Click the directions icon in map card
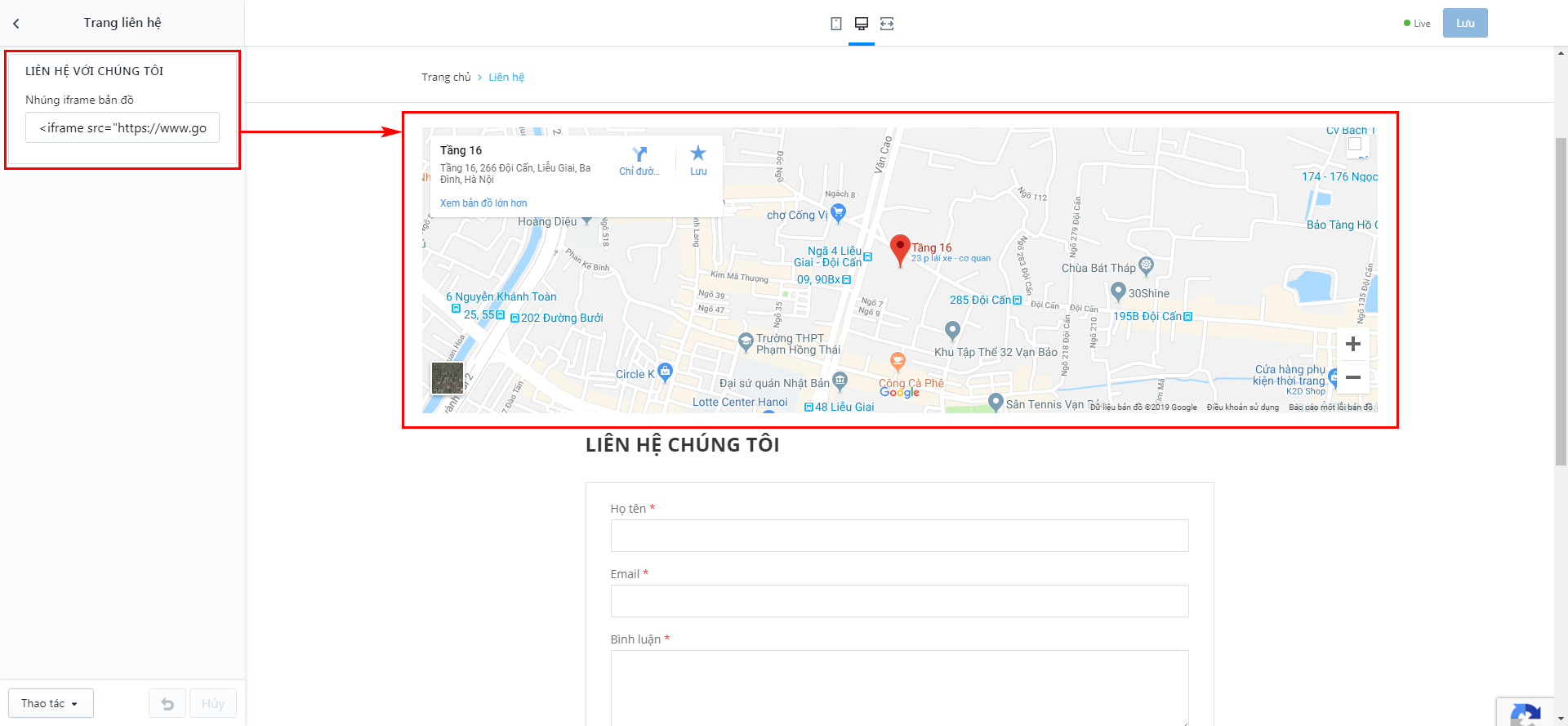The height and width of the screenshot is (726, 1568). [639, 154]
